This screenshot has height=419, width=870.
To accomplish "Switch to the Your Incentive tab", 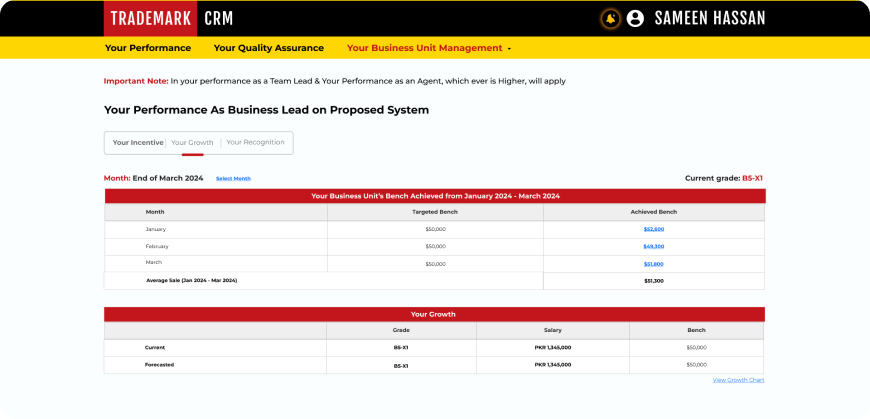I will [138, 143].
